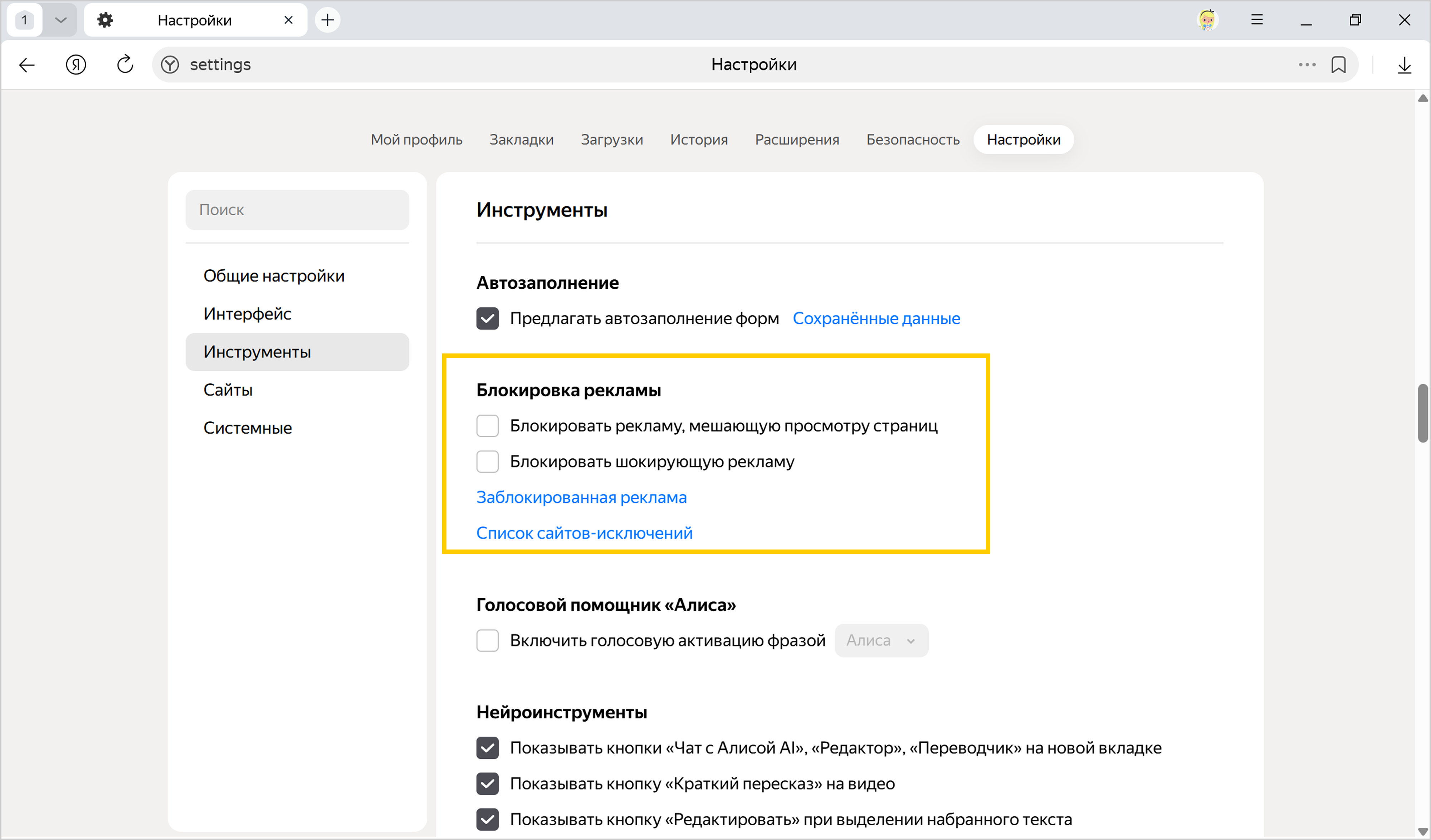1431x840 pixels.
Task: Open downloads via arrow icon
Action: (x=1404, y=65)
